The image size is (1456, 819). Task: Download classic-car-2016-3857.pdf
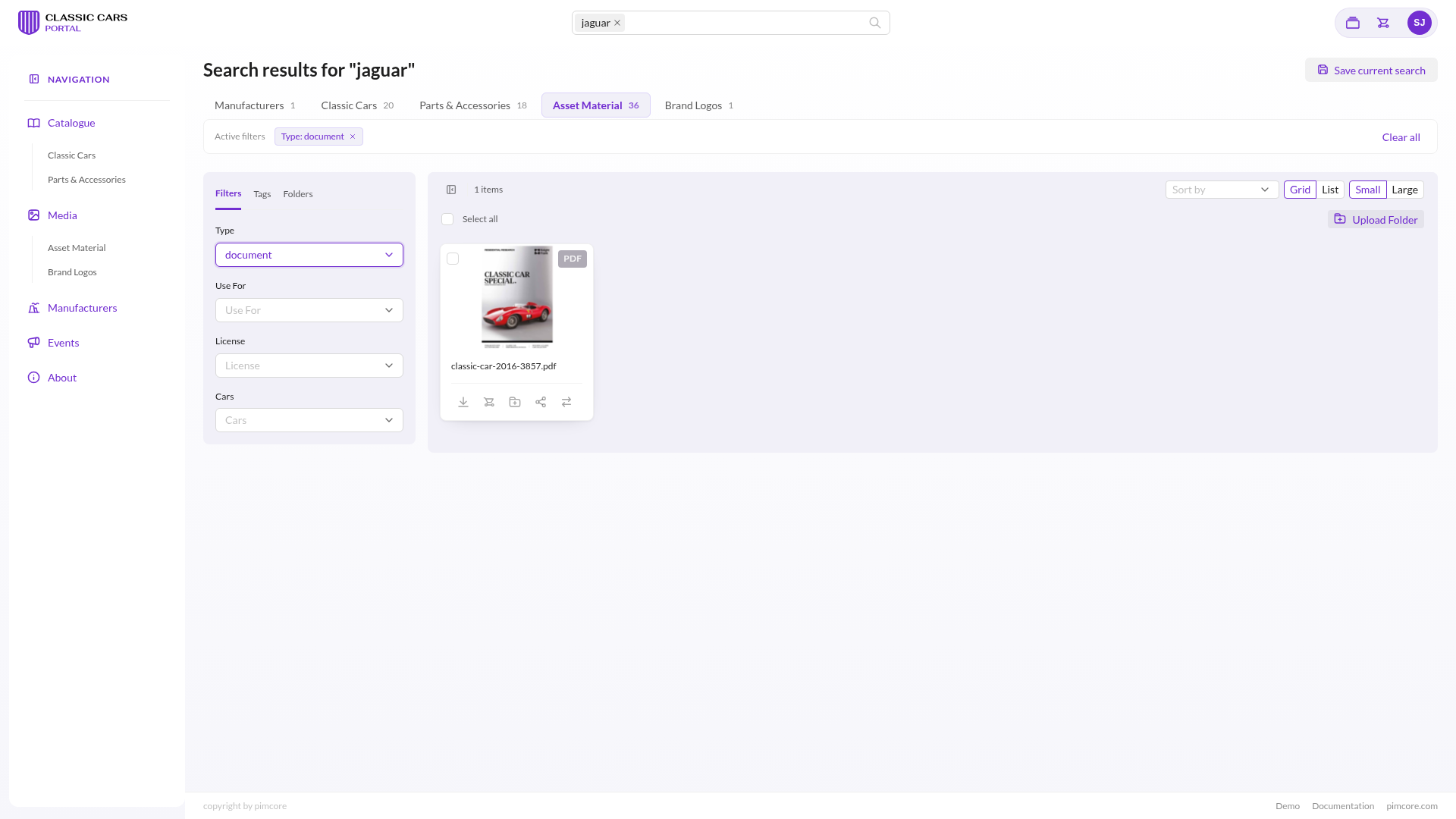[463, 402]
